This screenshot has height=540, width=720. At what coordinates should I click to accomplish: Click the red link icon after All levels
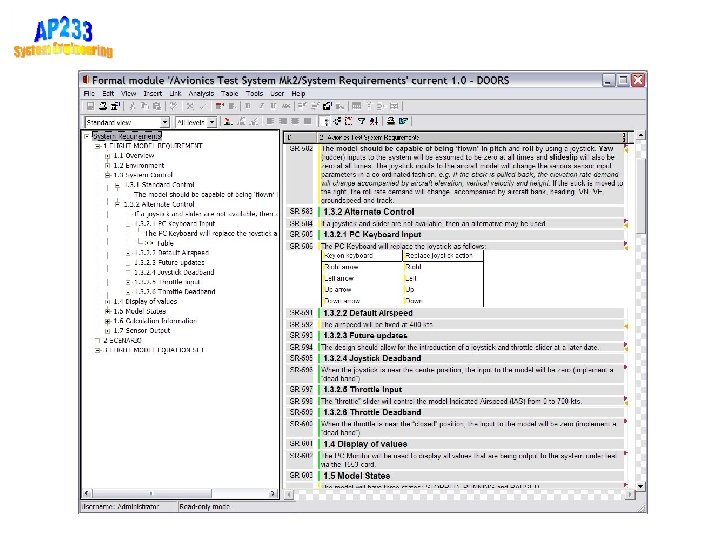coord(228,121)
